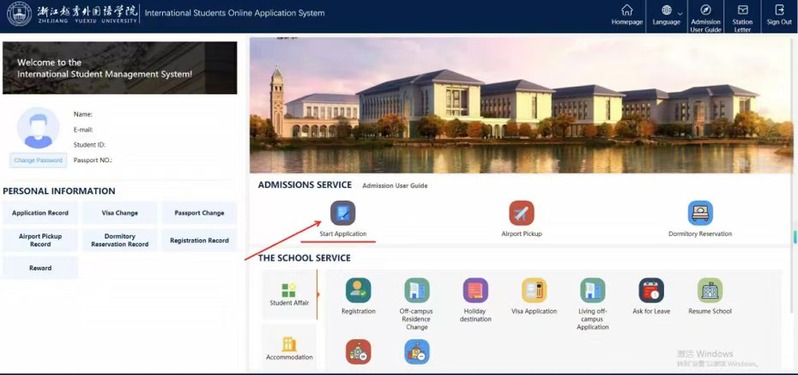
Task: Open the Visa Application icon
Action: point(534,291)
